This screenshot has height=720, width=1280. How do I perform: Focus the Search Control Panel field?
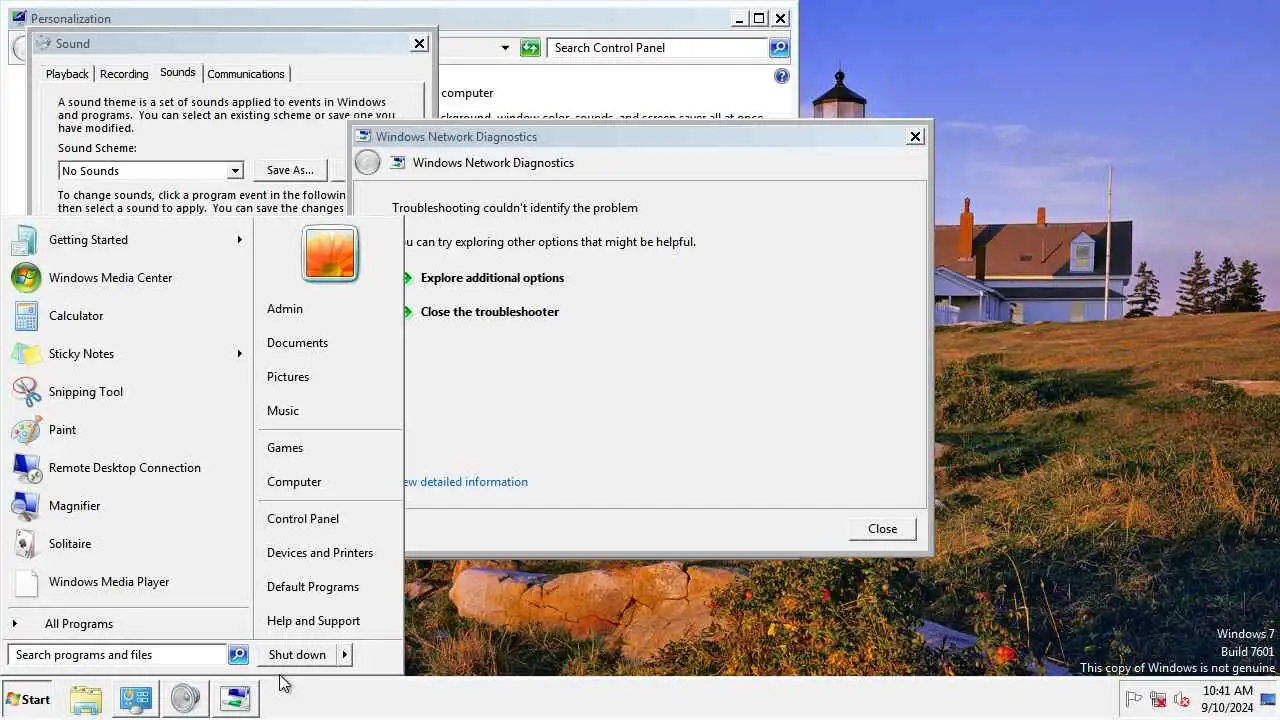click(658, 48)
